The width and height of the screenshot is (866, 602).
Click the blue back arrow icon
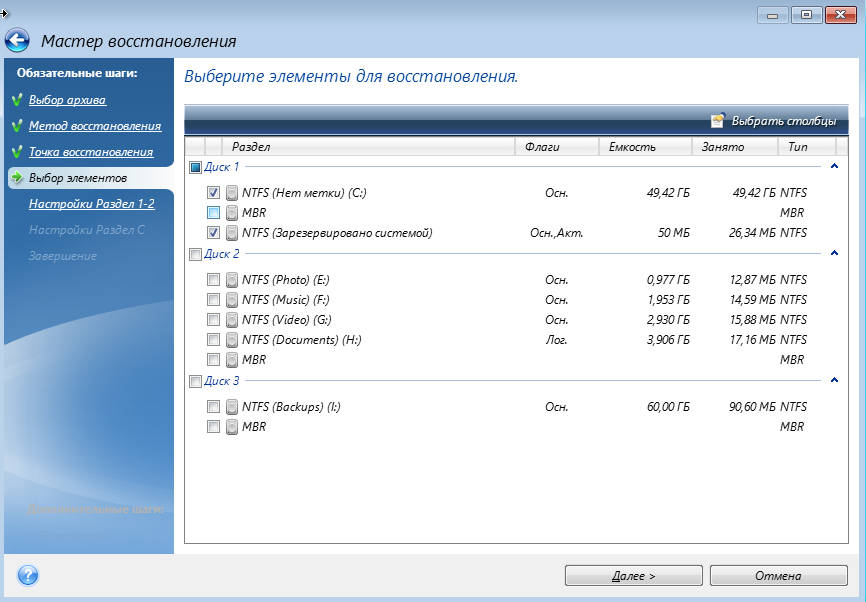(17, 41)
